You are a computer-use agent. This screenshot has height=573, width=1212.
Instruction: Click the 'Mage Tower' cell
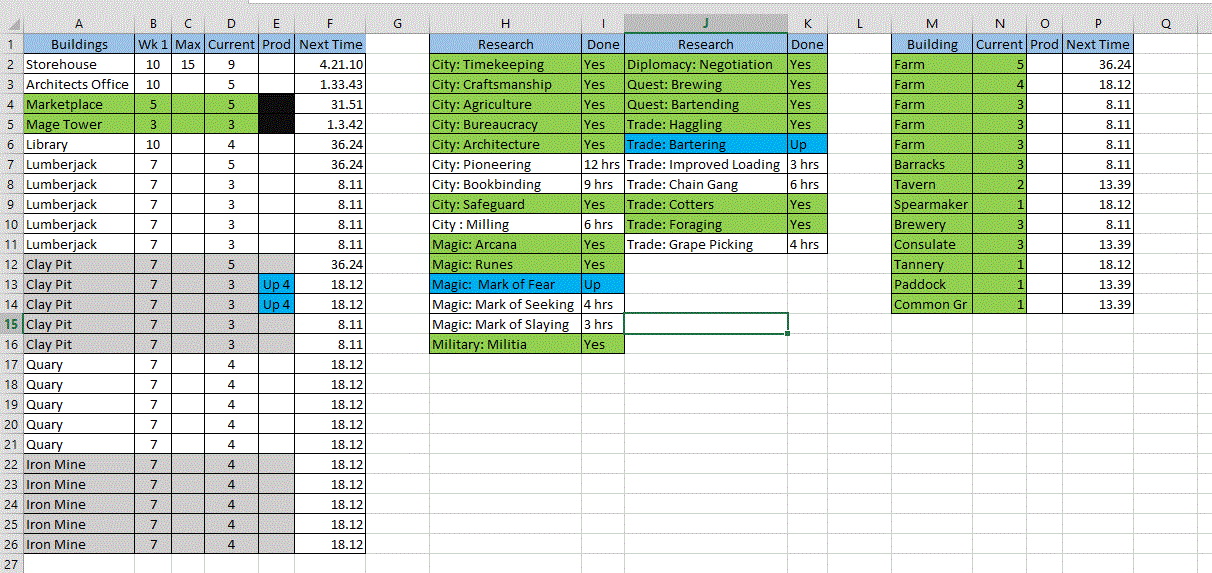pyautogui.click(x=79, y=124)
